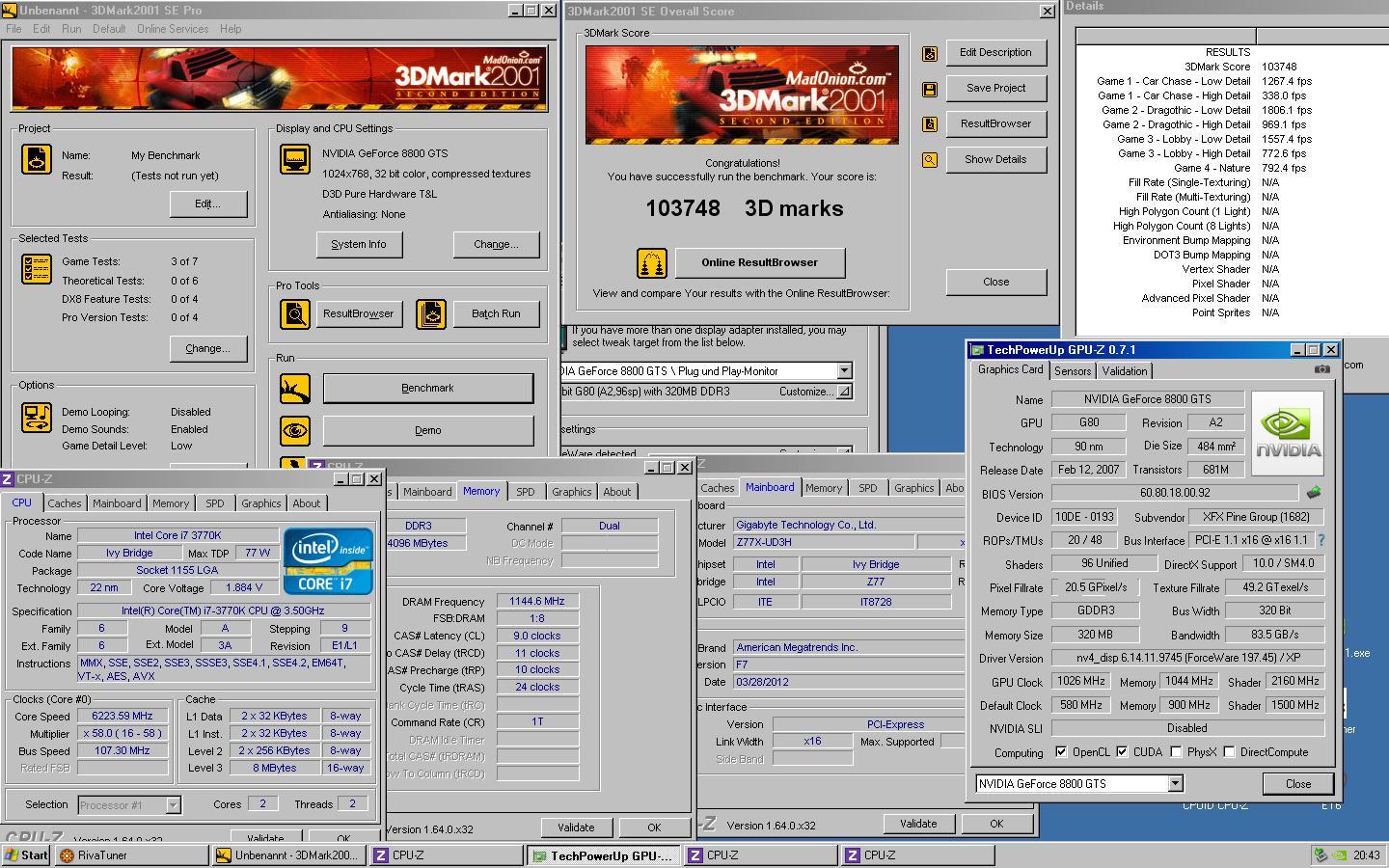Click the Bus Interface question mark icon
The image size is (1389, 868).
pos(1321,541)
